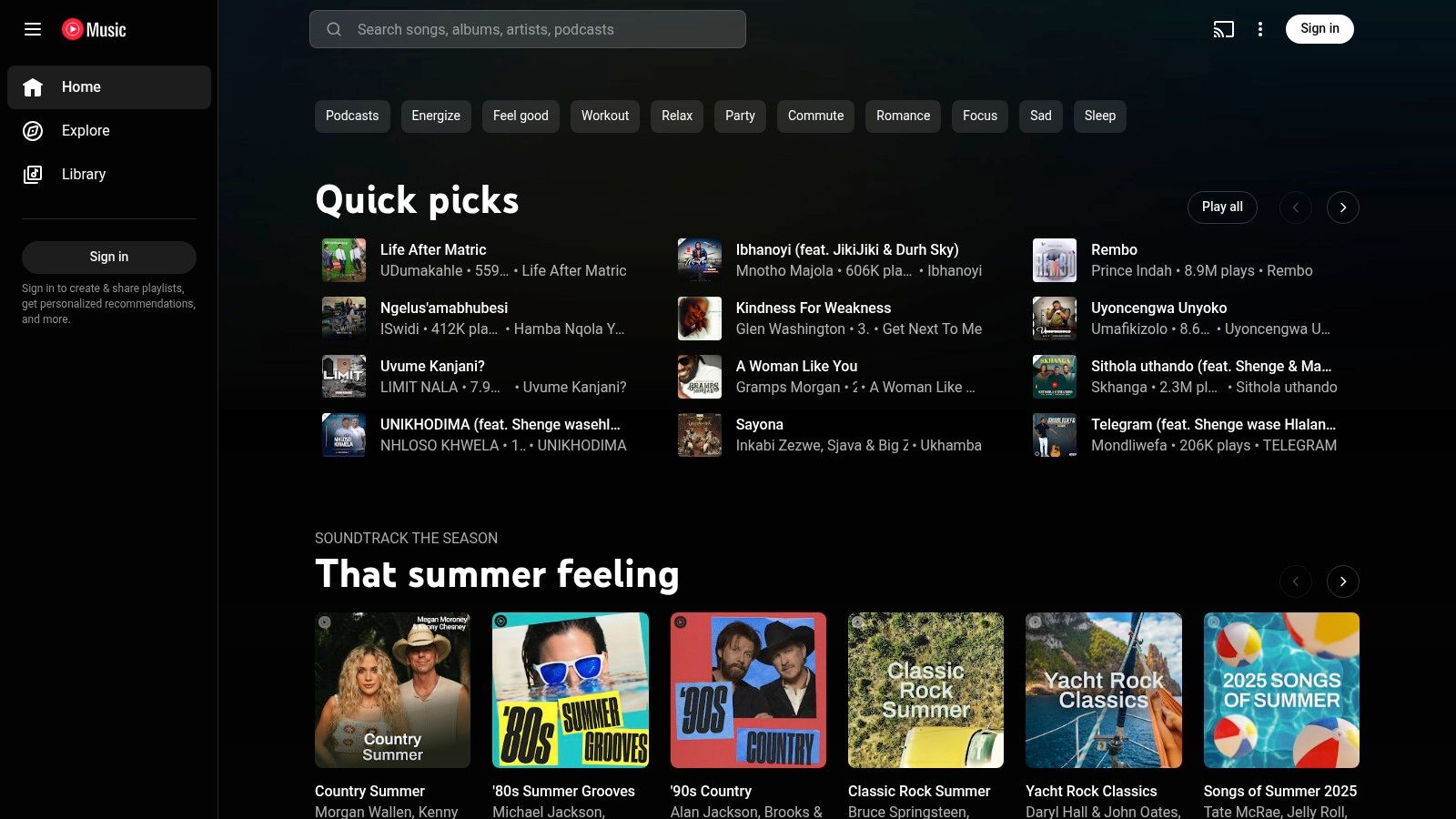Click the Home sidebar icon
The height and width of the screenshot is (819, 1456).
coord(33,87)
